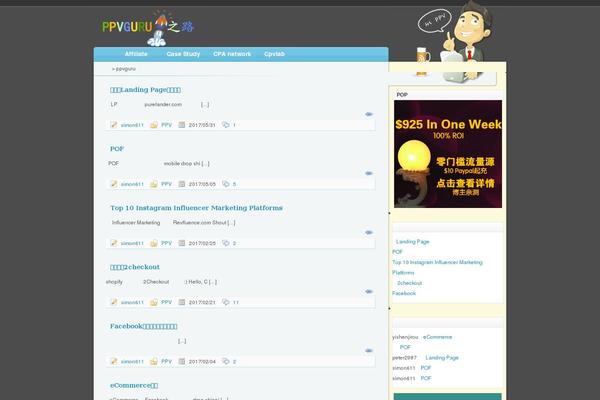Click comments icon in 2017/02/25 post row
The height and width of the screenshot is (400, 600).
click(x=226, y=243)
